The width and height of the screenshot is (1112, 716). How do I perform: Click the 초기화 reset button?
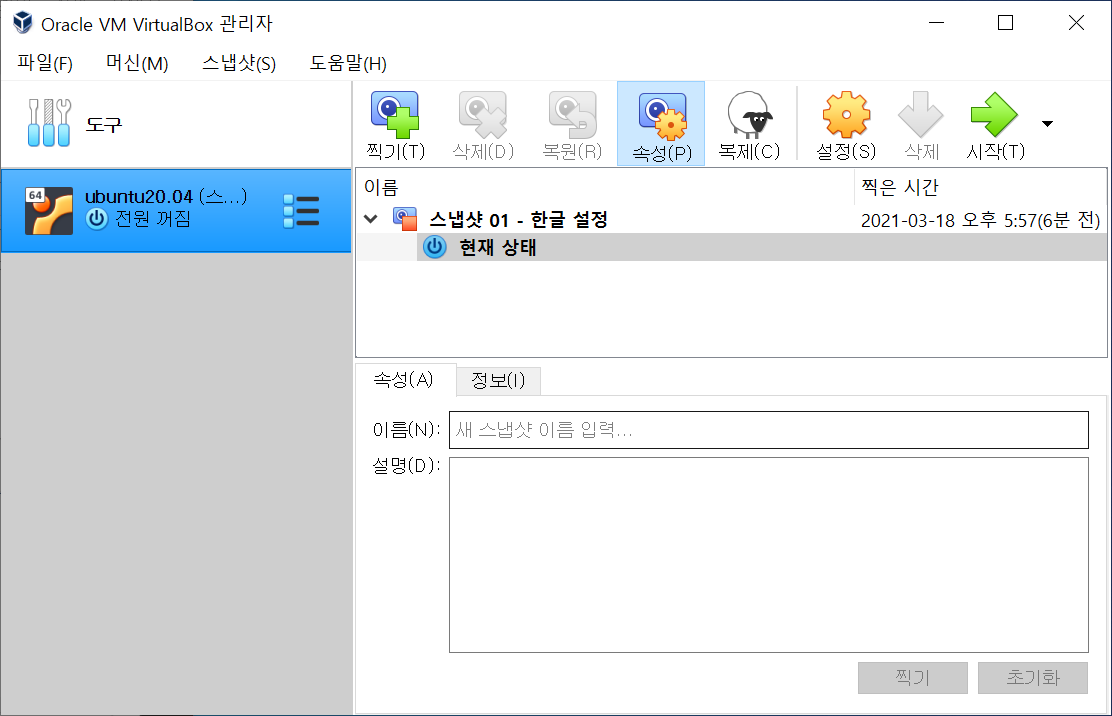click(x=1033, y=678)
